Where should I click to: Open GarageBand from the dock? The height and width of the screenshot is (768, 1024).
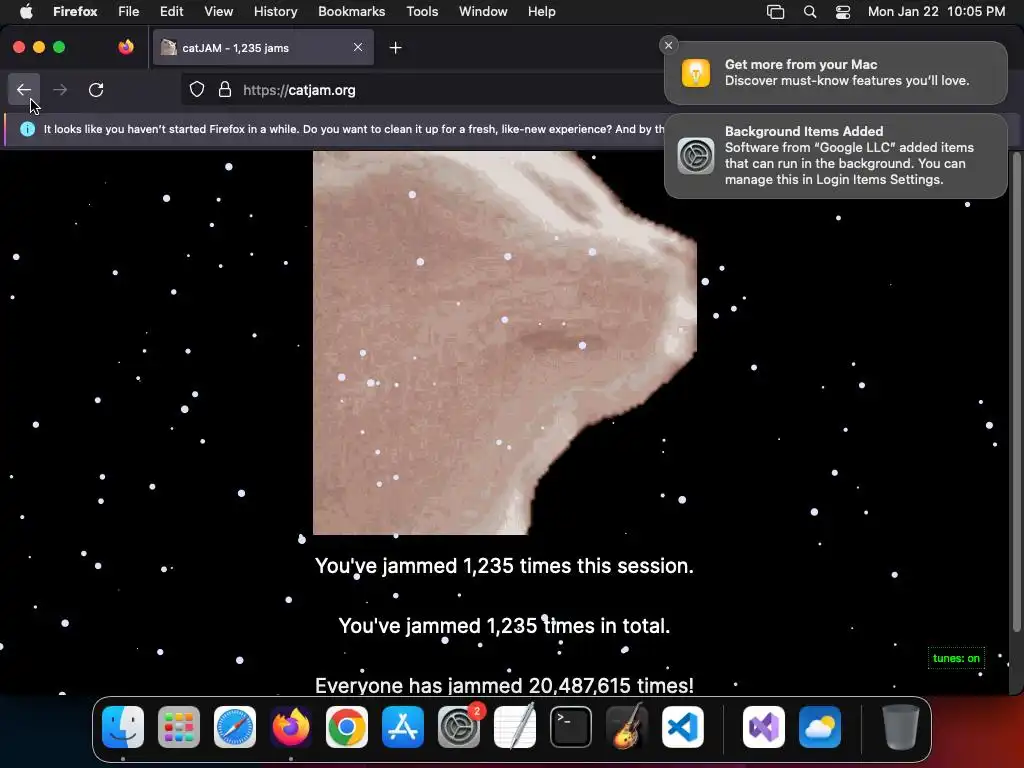(x=627, y=727)
